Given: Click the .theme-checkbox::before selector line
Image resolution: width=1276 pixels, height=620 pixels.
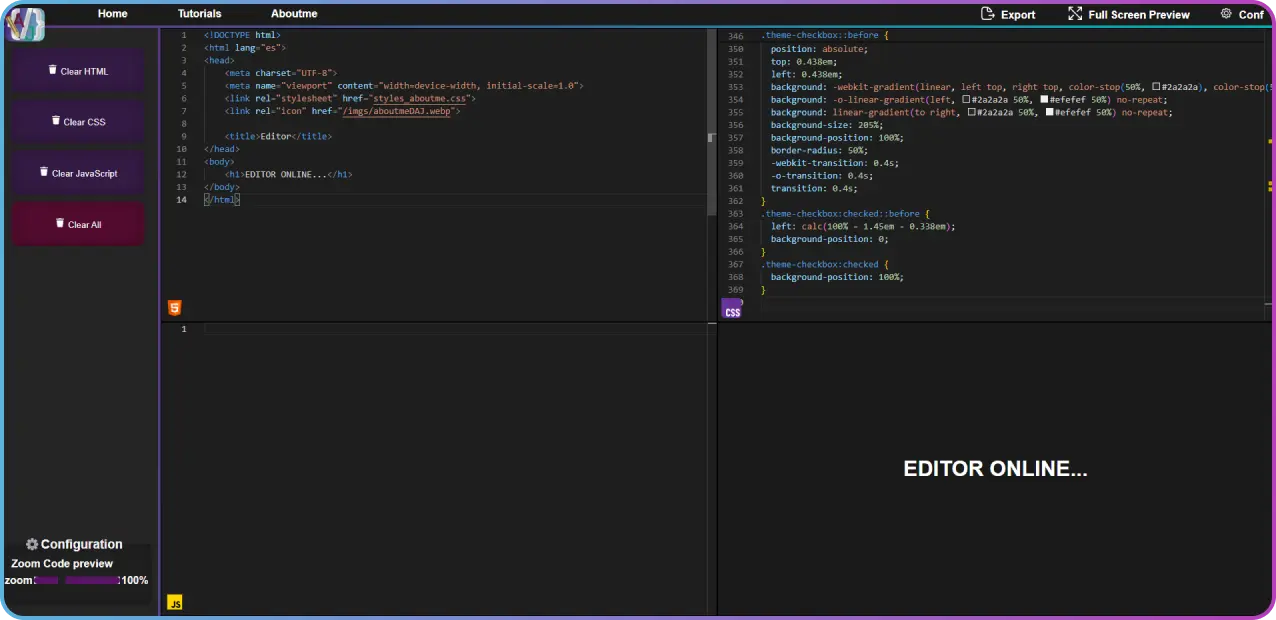Looking at the screenshot, I should 824,35.
